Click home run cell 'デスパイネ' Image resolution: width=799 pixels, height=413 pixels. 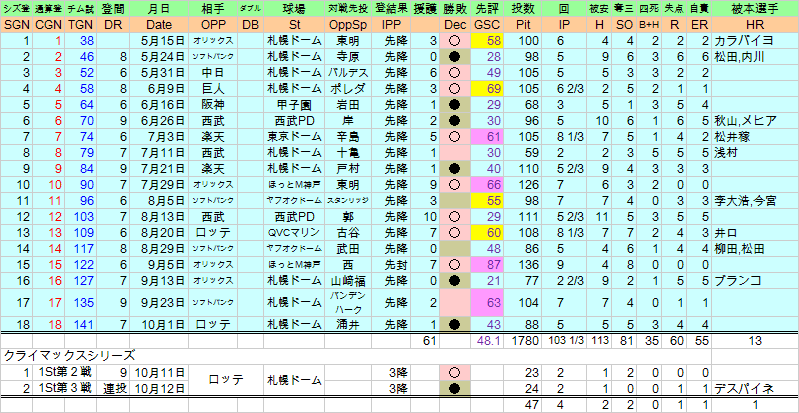coord(755,388)
